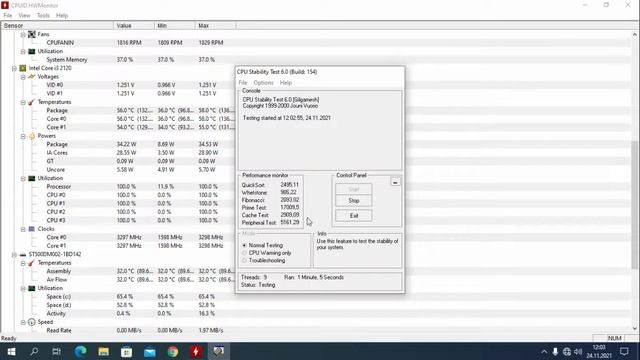This screenshot has height=360, width=640.
Task: Open File menu in CPU Stability Test
Action: click(x=243, y=82)
